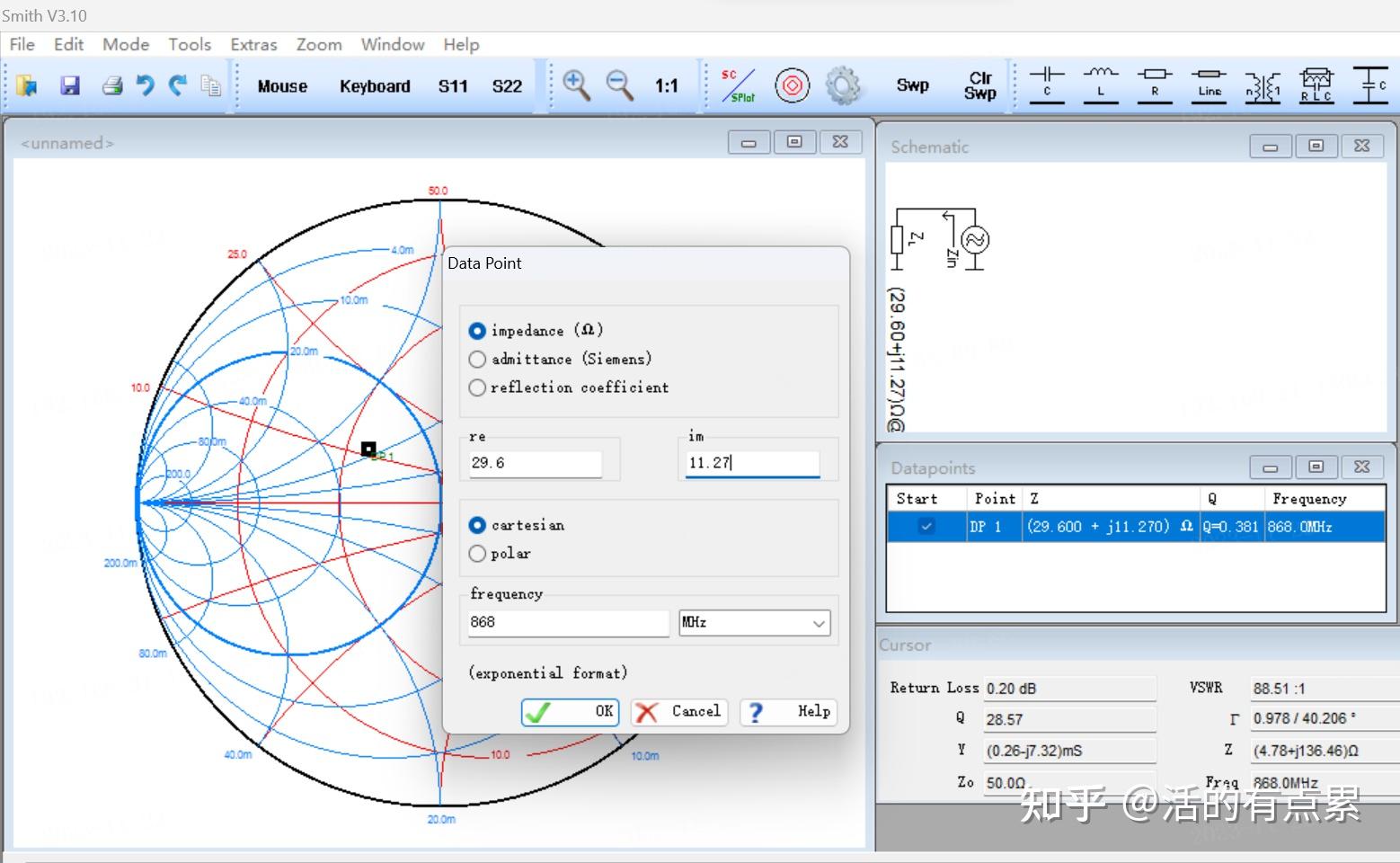Select the admittance (Siemens) radio button
Screen dimensions: 1400x863
pyautogui.click(x=477, y=360)
